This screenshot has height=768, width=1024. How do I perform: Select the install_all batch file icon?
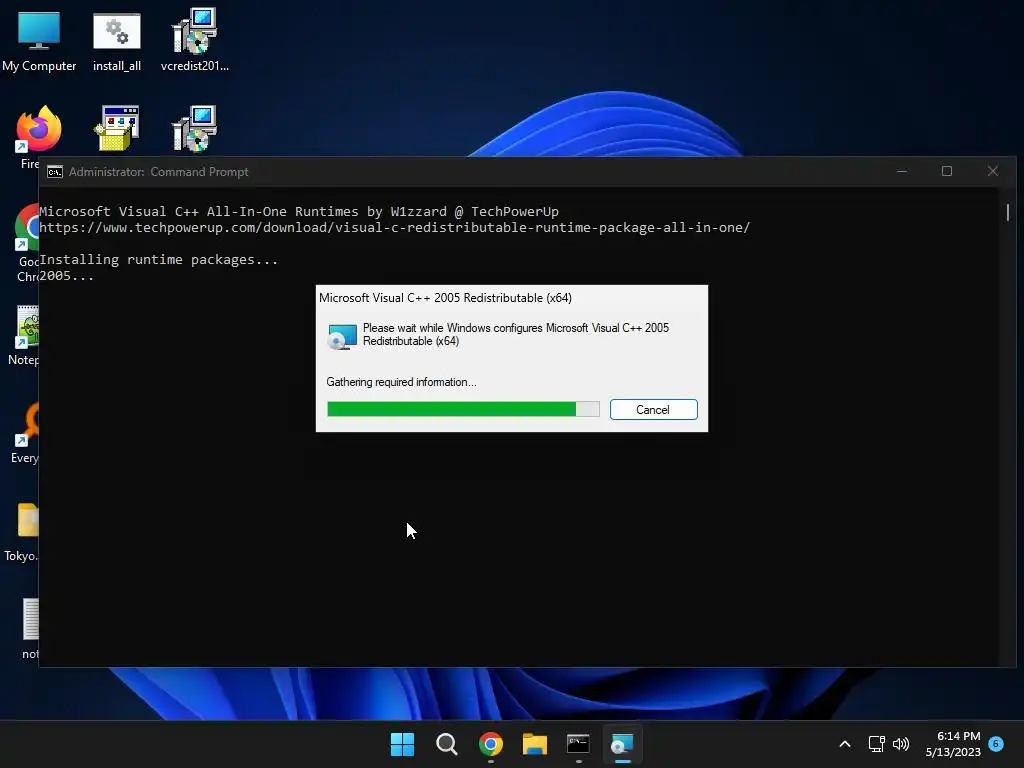[117, 40]
